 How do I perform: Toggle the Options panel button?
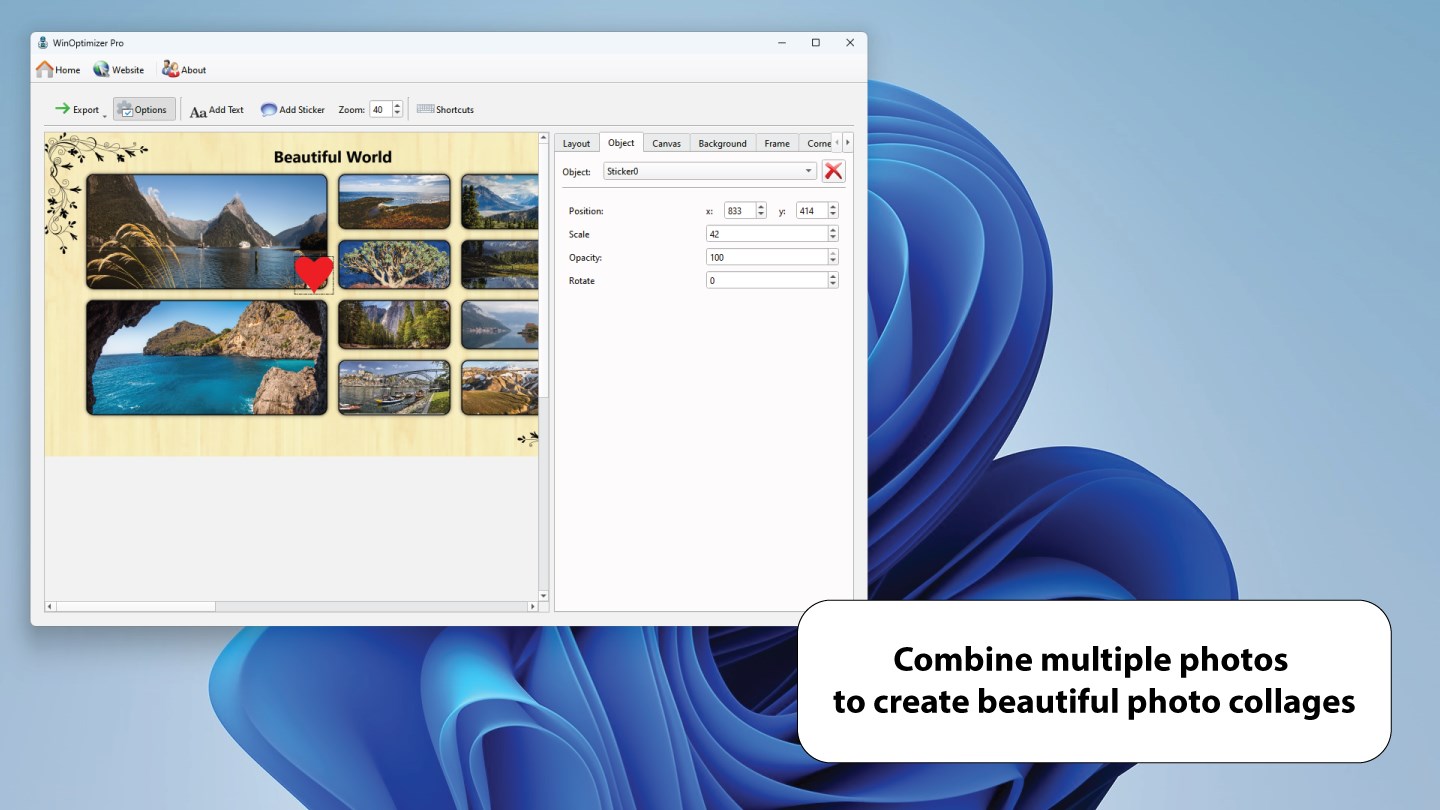144,110
